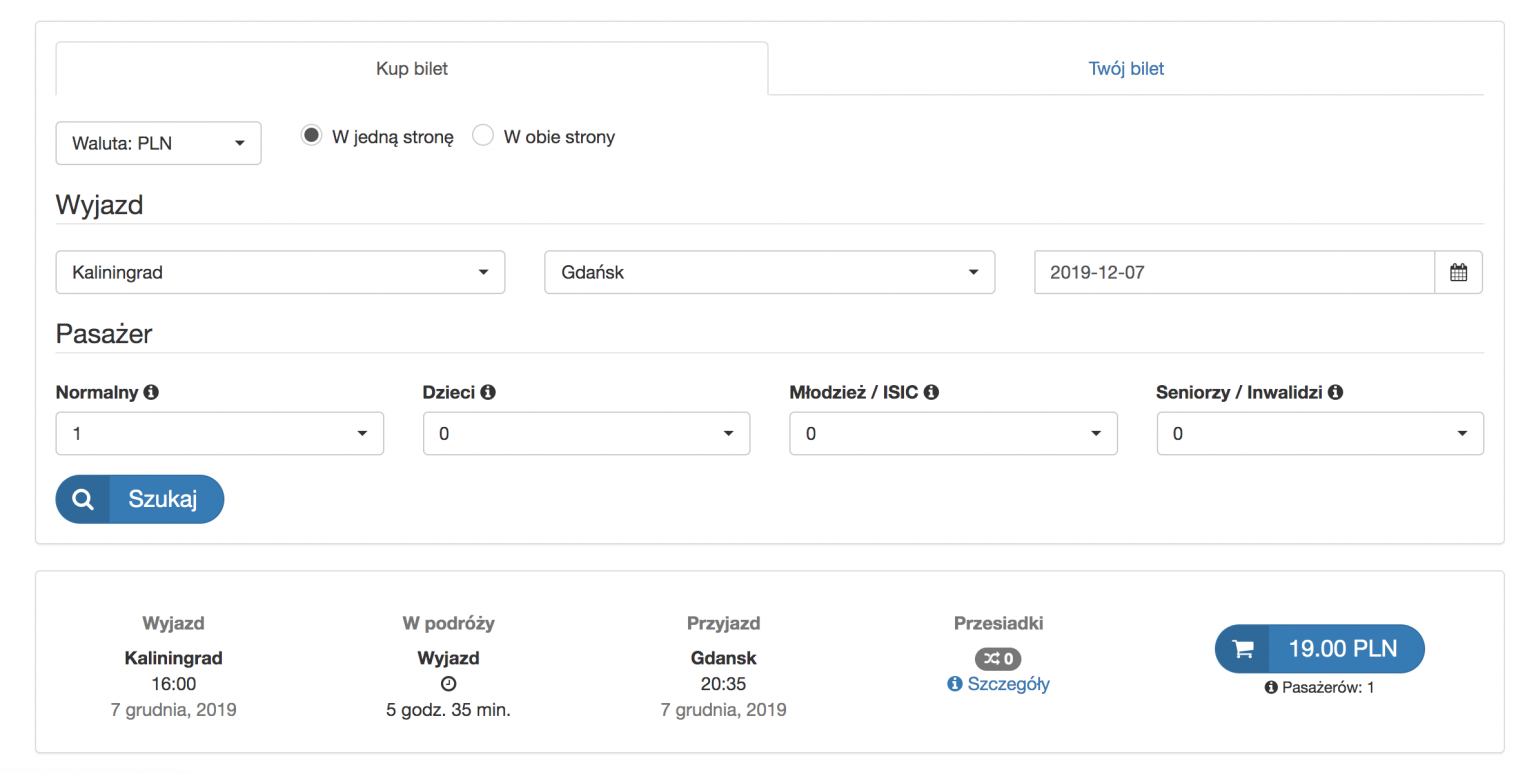Open the Szczegóły details link
The width and height of the screenshot is (1536, 774).
coord(1008,684)
